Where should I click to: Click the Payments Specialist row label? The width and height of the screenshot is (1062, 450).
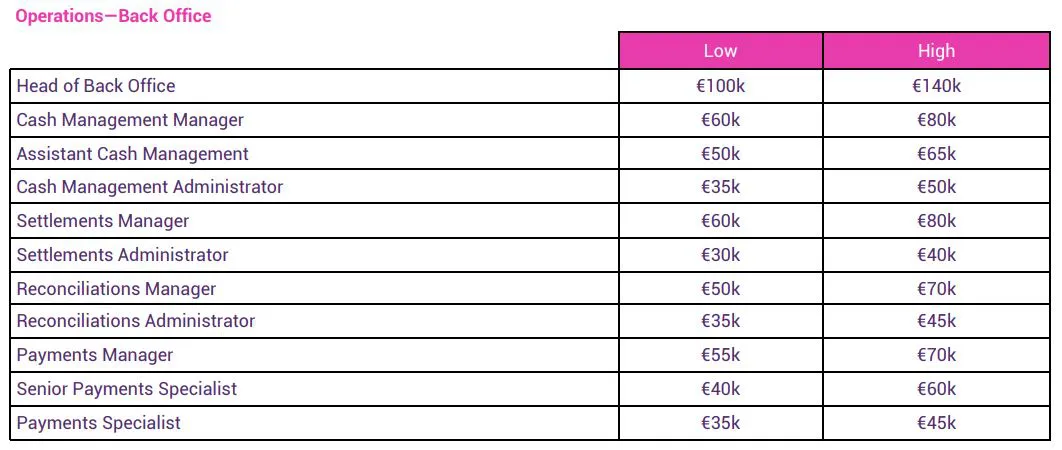coord(99,423)
